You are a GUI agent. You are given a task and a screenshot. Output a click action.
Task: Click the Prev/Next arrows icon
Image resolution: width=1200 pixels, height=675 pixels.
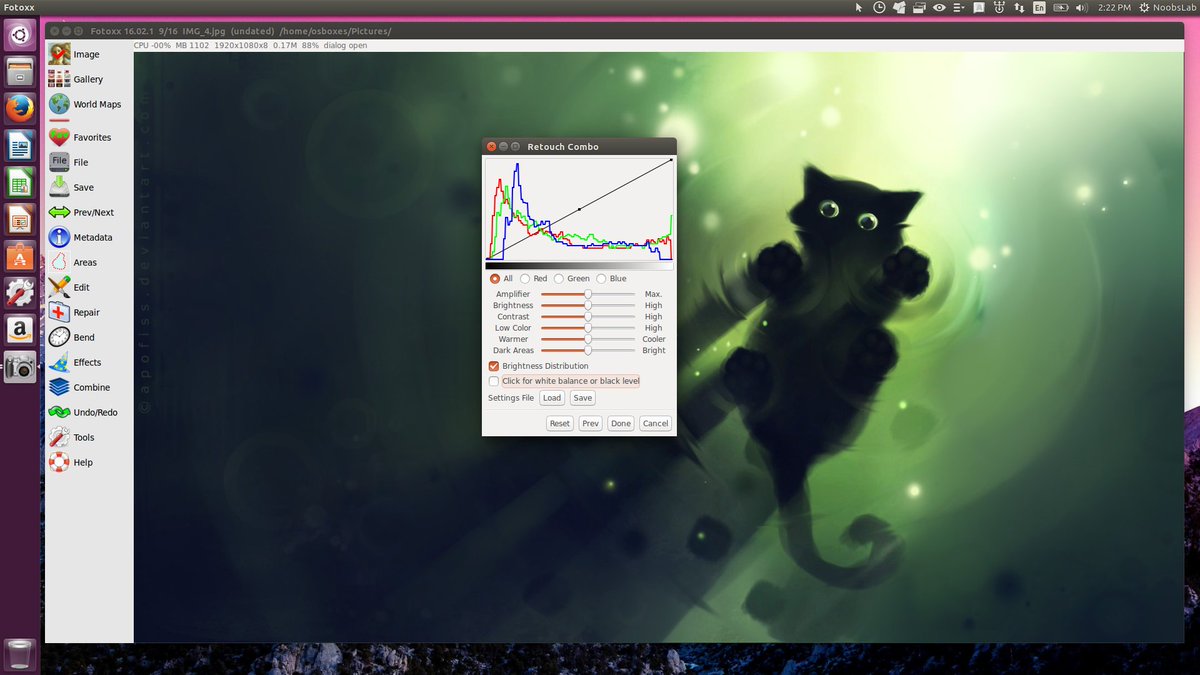pos(59,212)
